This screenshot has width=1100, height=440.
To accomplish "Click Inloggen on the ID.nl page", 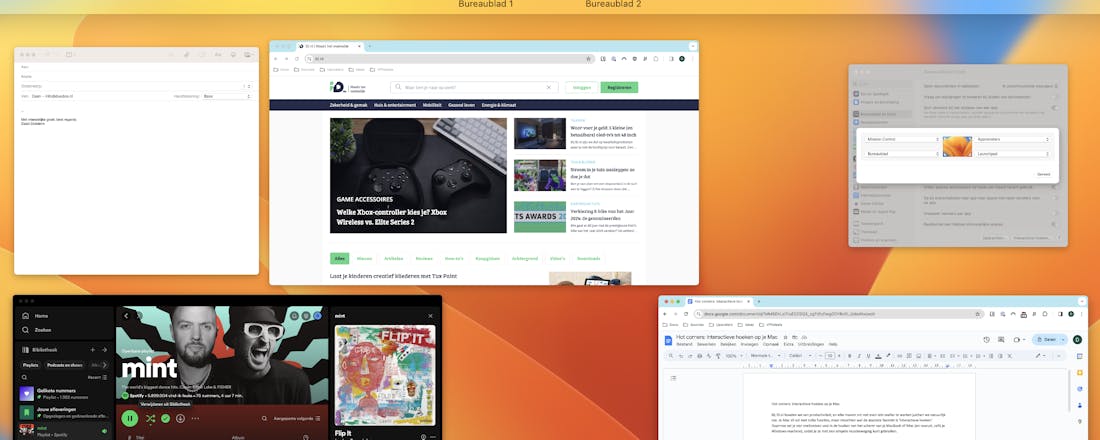I will 582,87.
